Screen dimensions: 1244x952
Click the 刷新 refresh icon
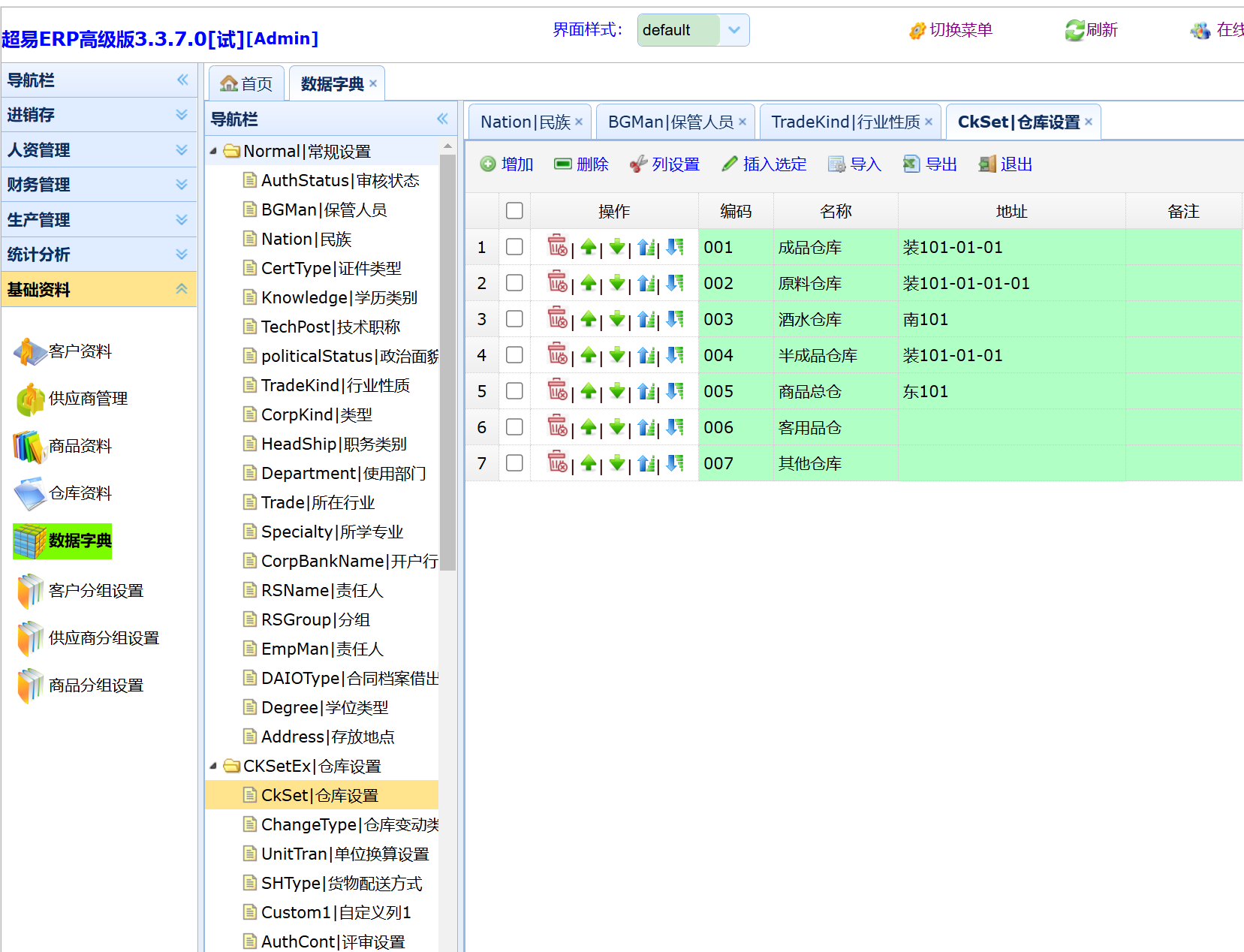1074,30
